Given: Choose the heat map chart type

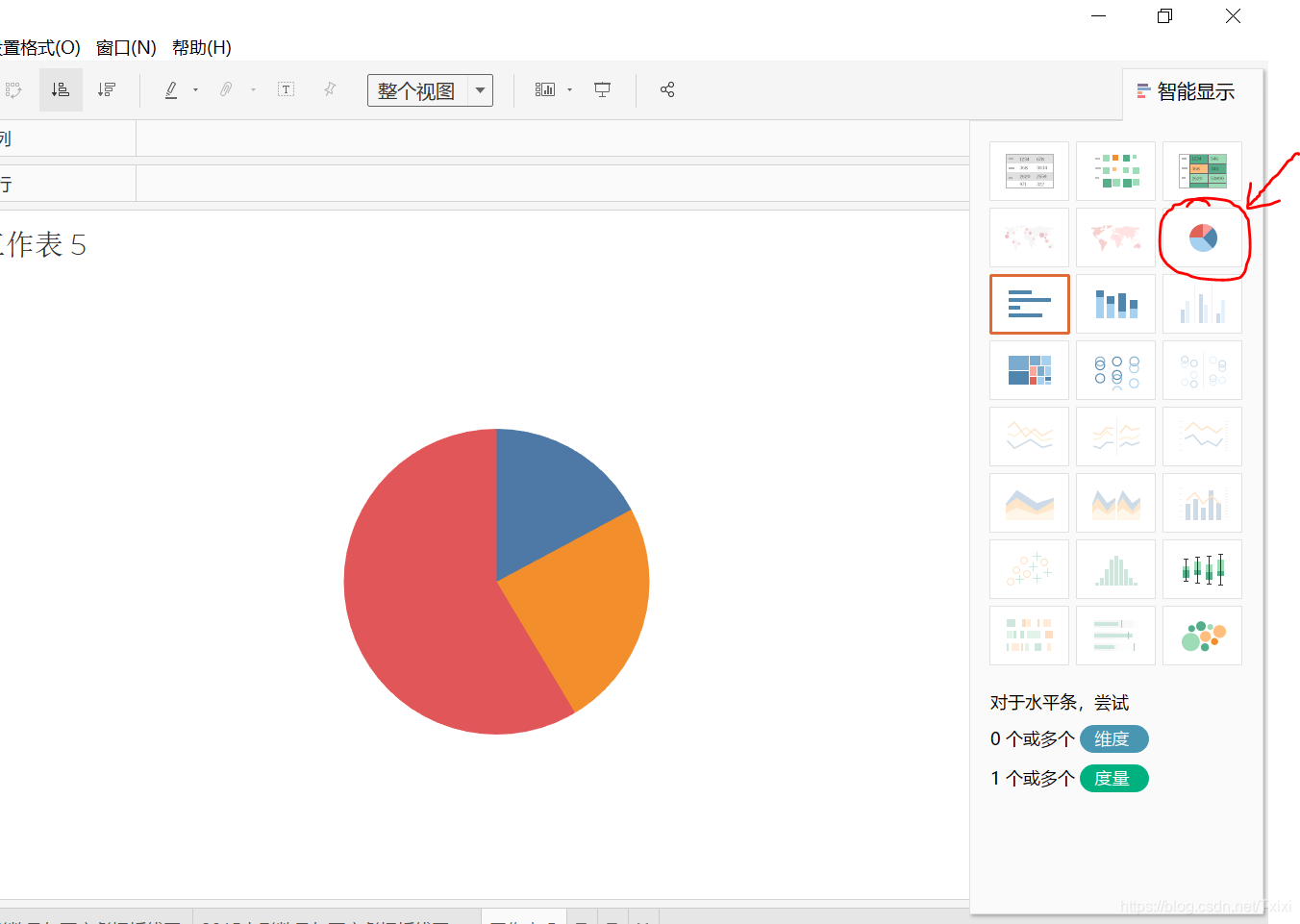Looking at the screenshot, I should pyautogui.click(x=1115, y=171).
